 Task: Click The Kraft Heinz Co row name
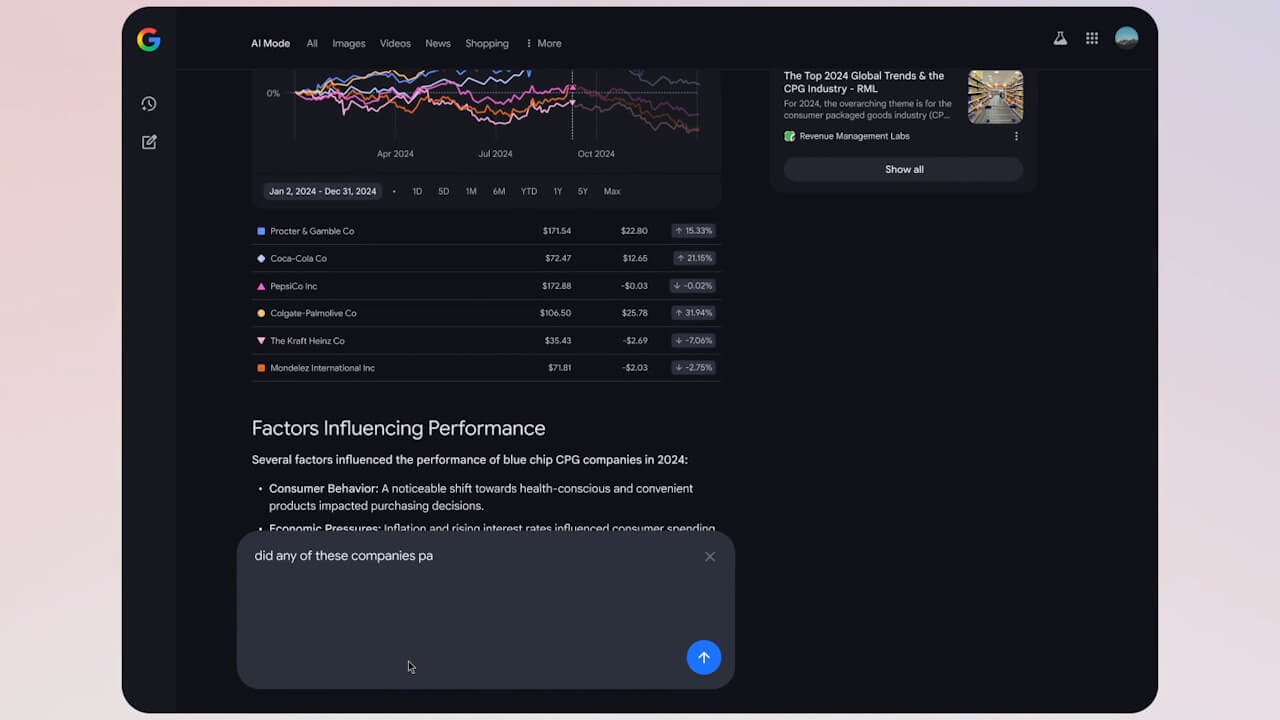pos(307,341)
